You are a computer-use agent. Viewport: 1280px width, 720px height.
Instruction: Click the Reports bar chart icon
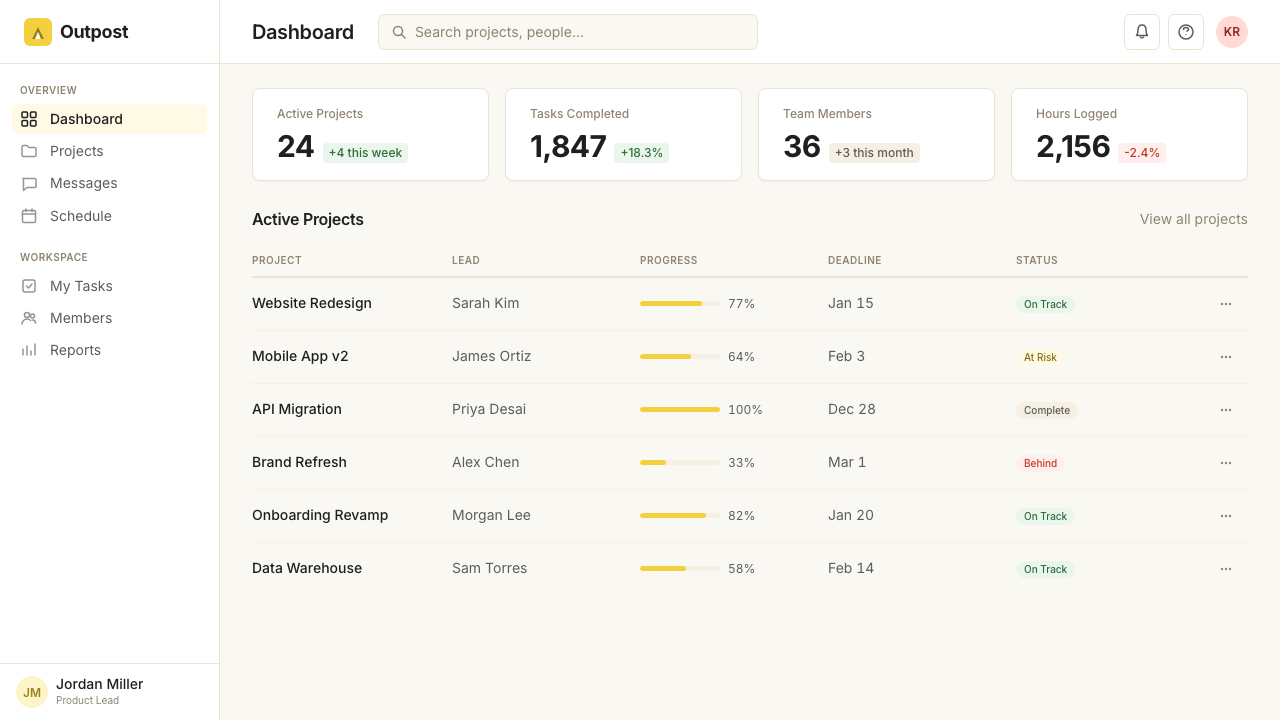[x=29, y=350]
